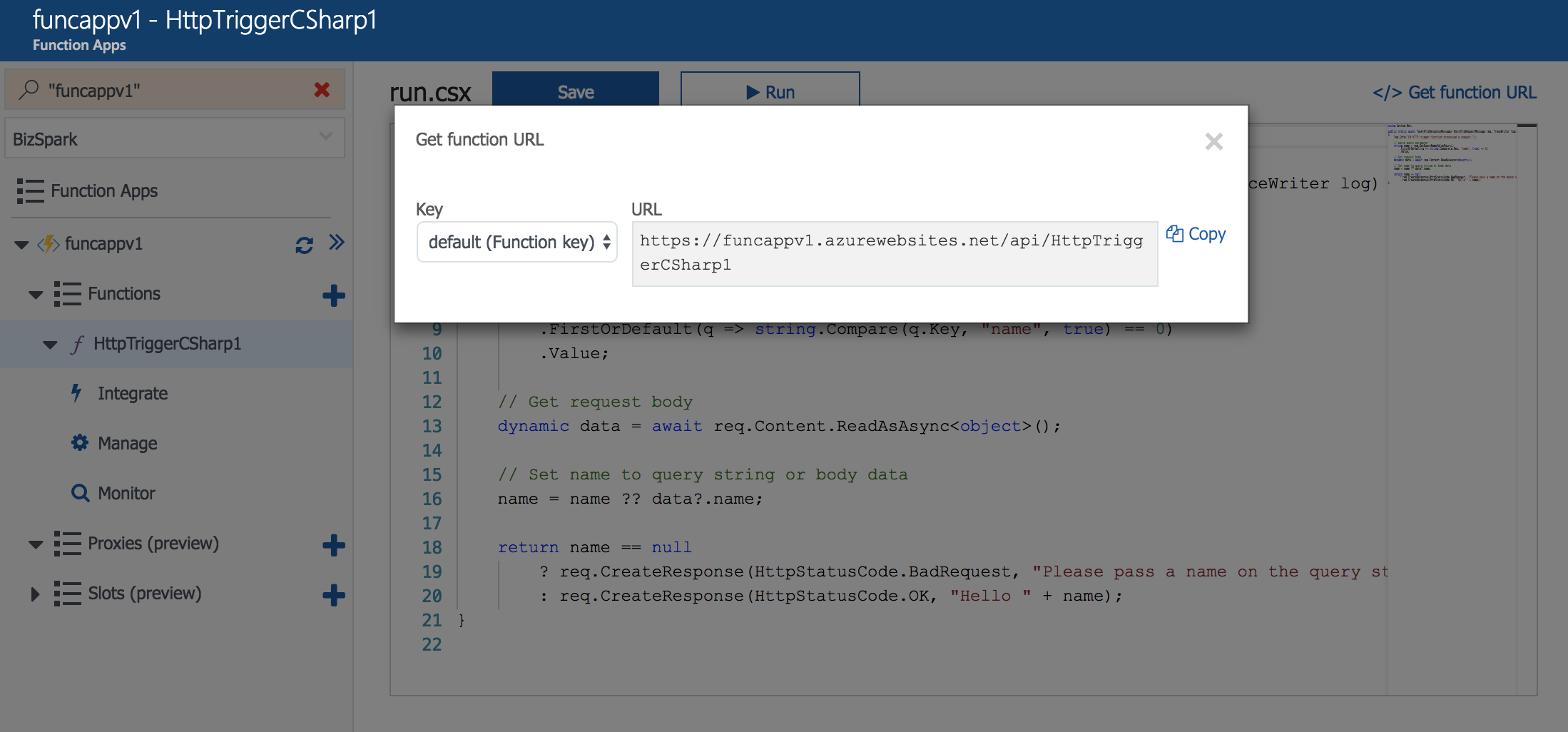Open the Manage section
Screen dimensions: 1568x732
tap(128, 443)
